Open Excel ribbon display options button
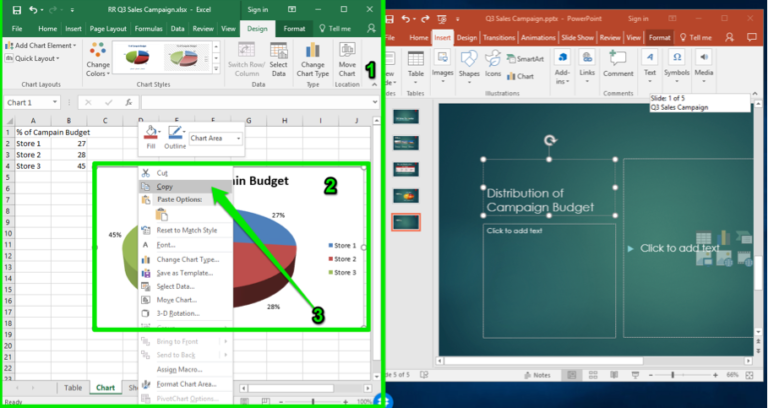 point(292,9)
